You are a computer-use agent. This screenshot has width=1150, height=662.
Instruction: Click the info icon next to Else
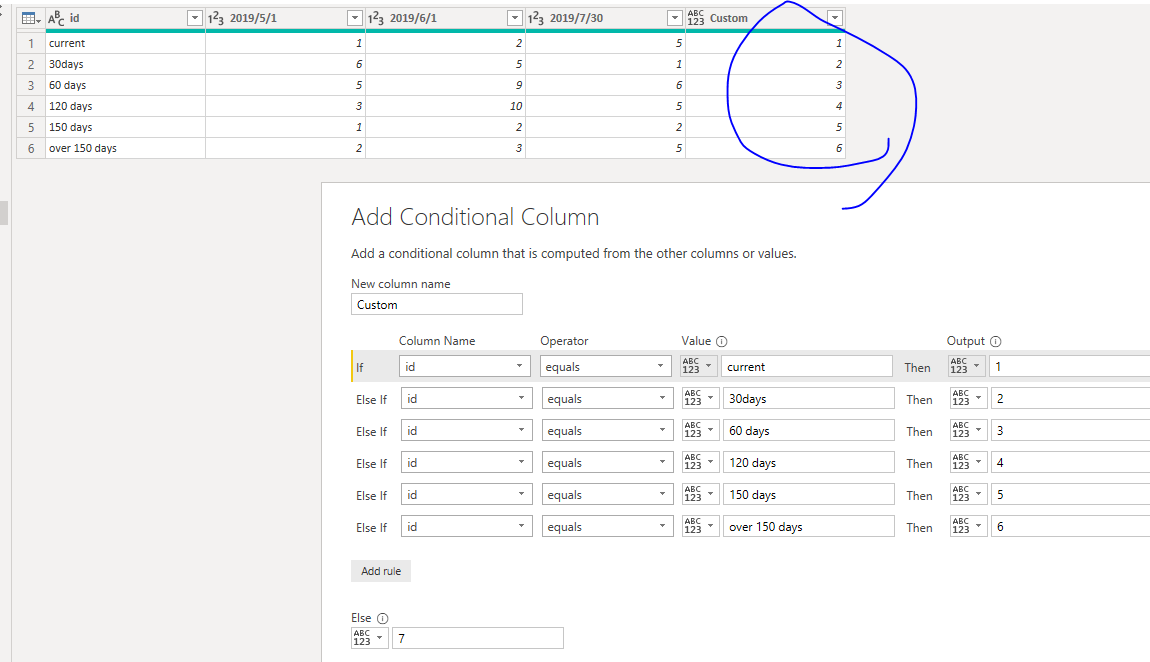pos(382,618)
